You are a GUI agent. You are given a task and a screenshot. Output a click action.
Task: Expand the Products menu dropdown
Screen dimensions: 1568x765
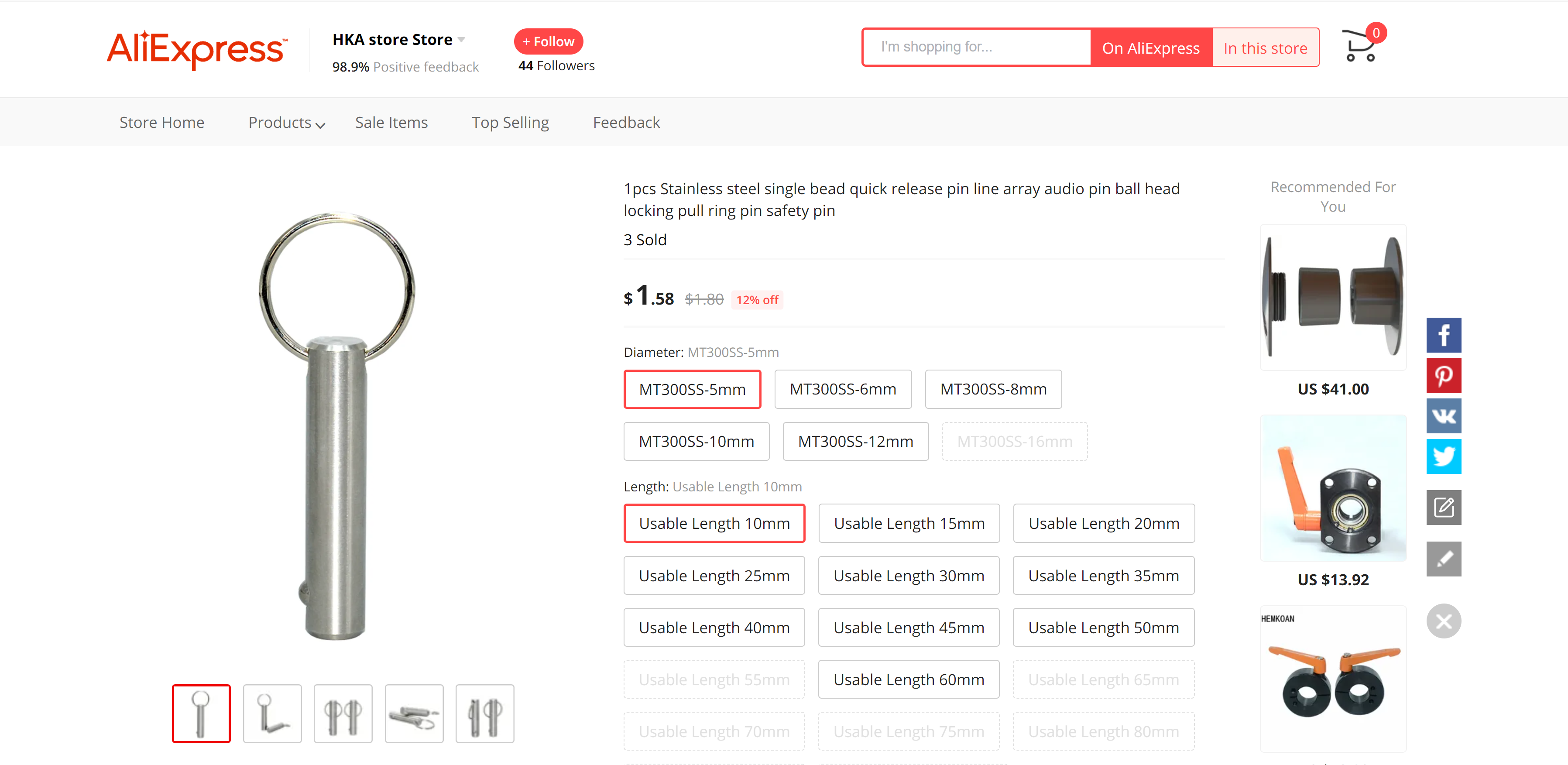pyautogui.click(x=286, y=123)
